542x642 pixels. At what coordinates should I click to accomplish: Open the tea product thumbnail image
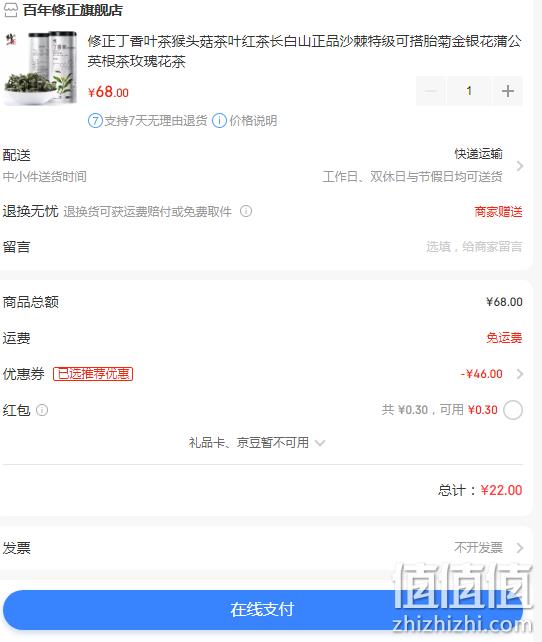41,68
